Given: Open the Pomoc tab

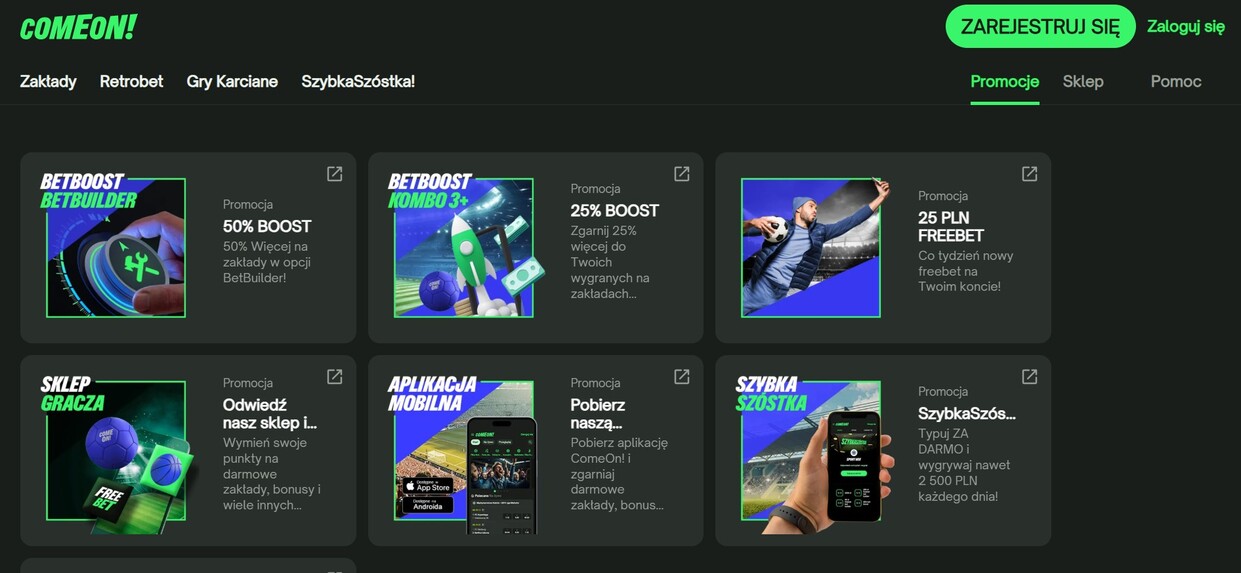Looking at the screenshot, I should 1176,82.
